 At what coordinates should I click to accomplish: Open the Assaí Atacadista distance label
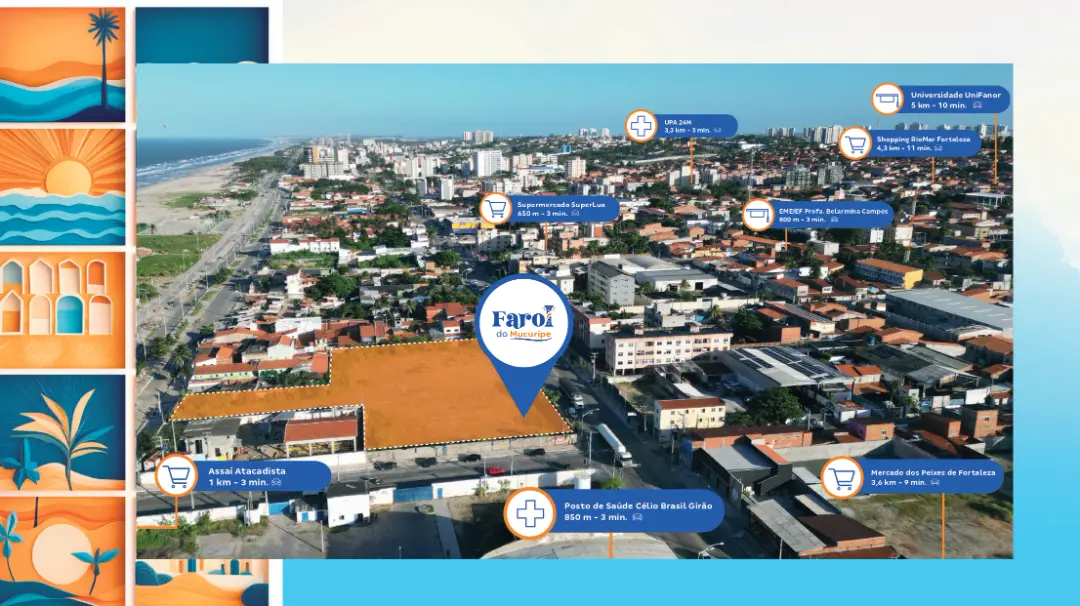tap(262, 475)
